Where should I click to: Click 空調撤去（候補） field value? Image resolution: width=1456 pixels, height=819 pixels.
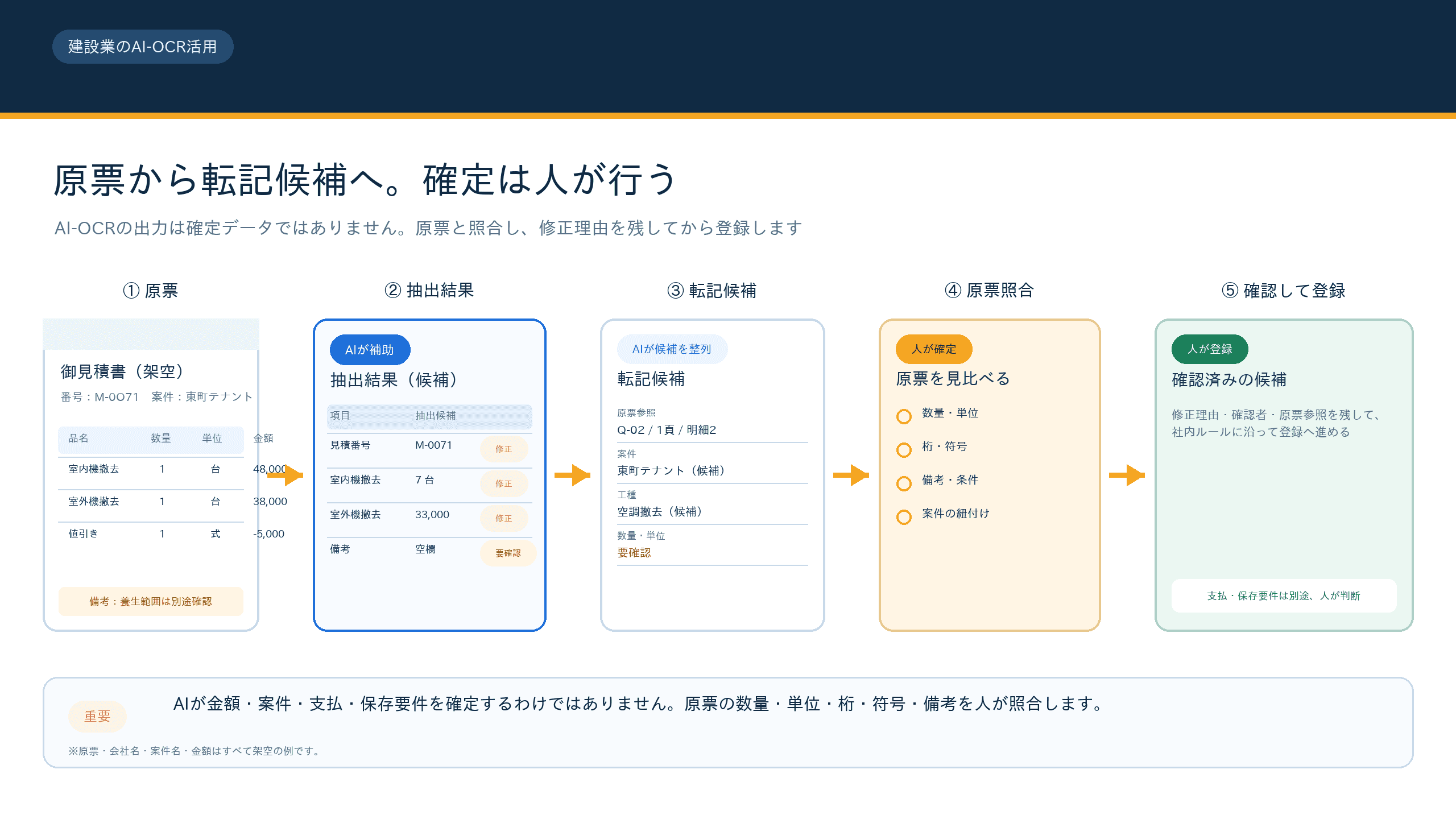click(660, 511)
